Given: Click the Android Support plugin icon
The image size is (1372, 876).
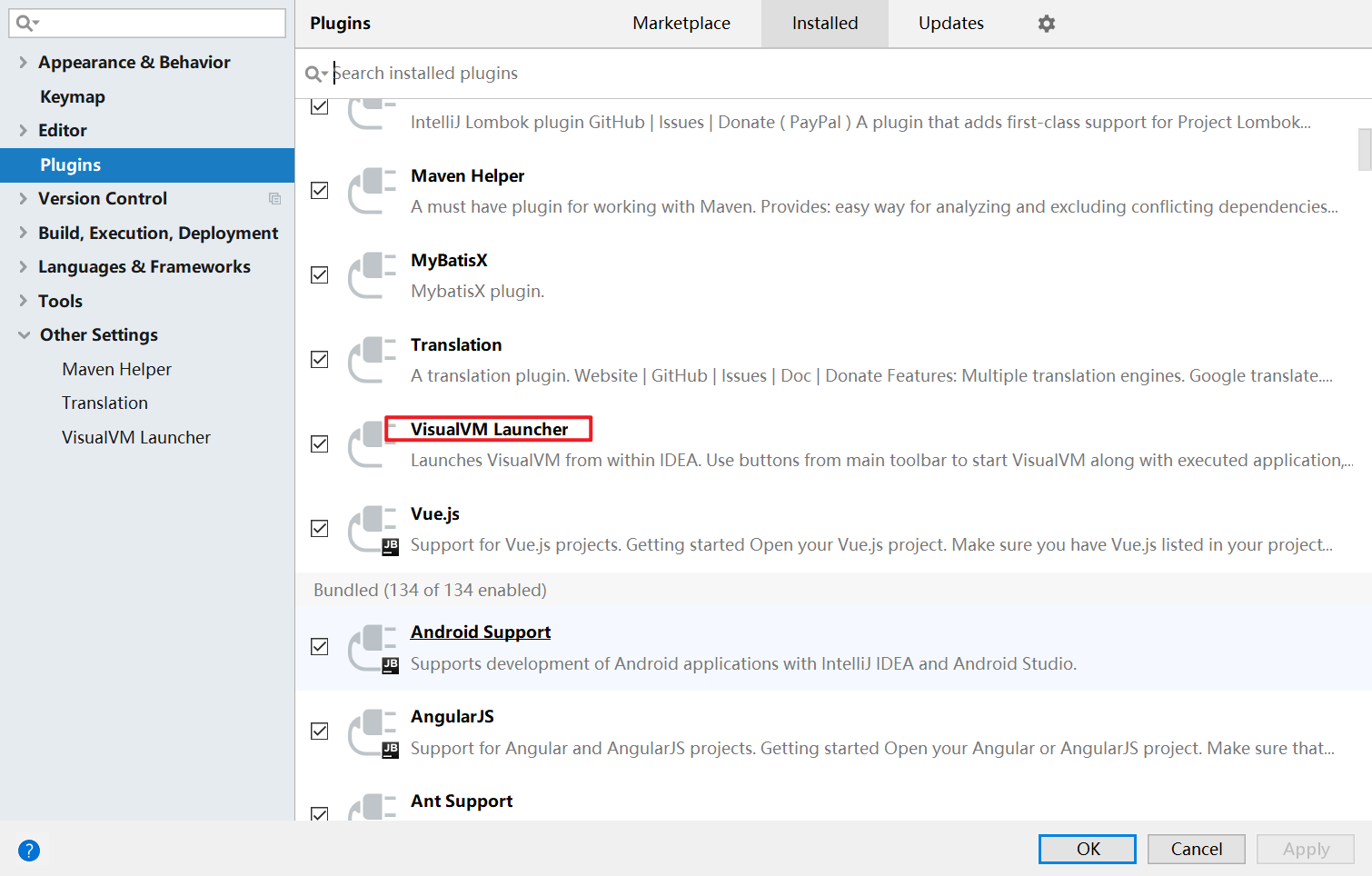Looking at the screenshot, I should click(x=373, y=648).
